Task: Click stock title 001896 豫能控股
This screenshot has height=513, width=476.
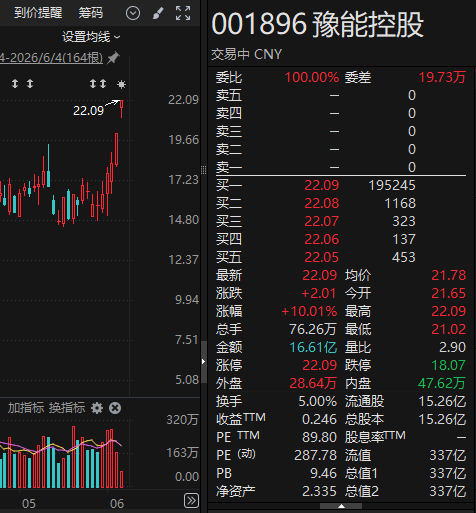Action: [x=318, y=24]
